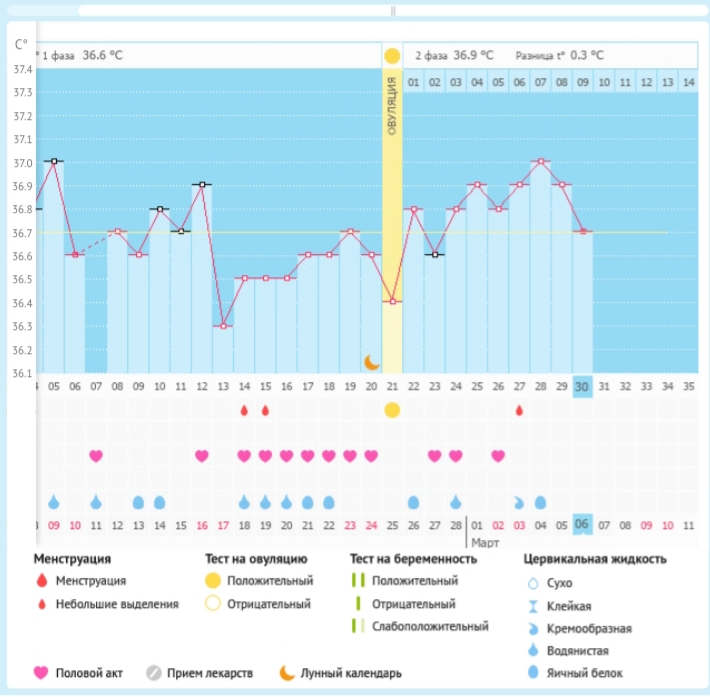Select the blue cervical fluid drop under cycle day 05
Viewport: 710px width, 697px height.
pos(54,501)
